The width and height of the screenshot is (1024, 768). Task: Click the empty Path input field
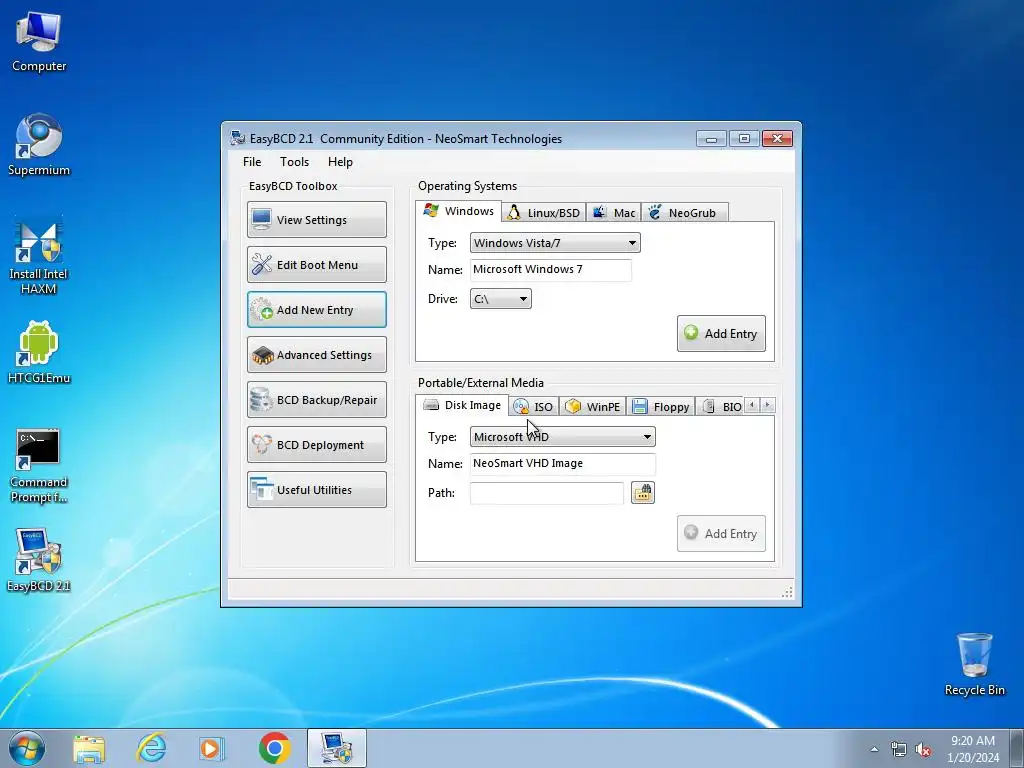(x=547, y=493)
